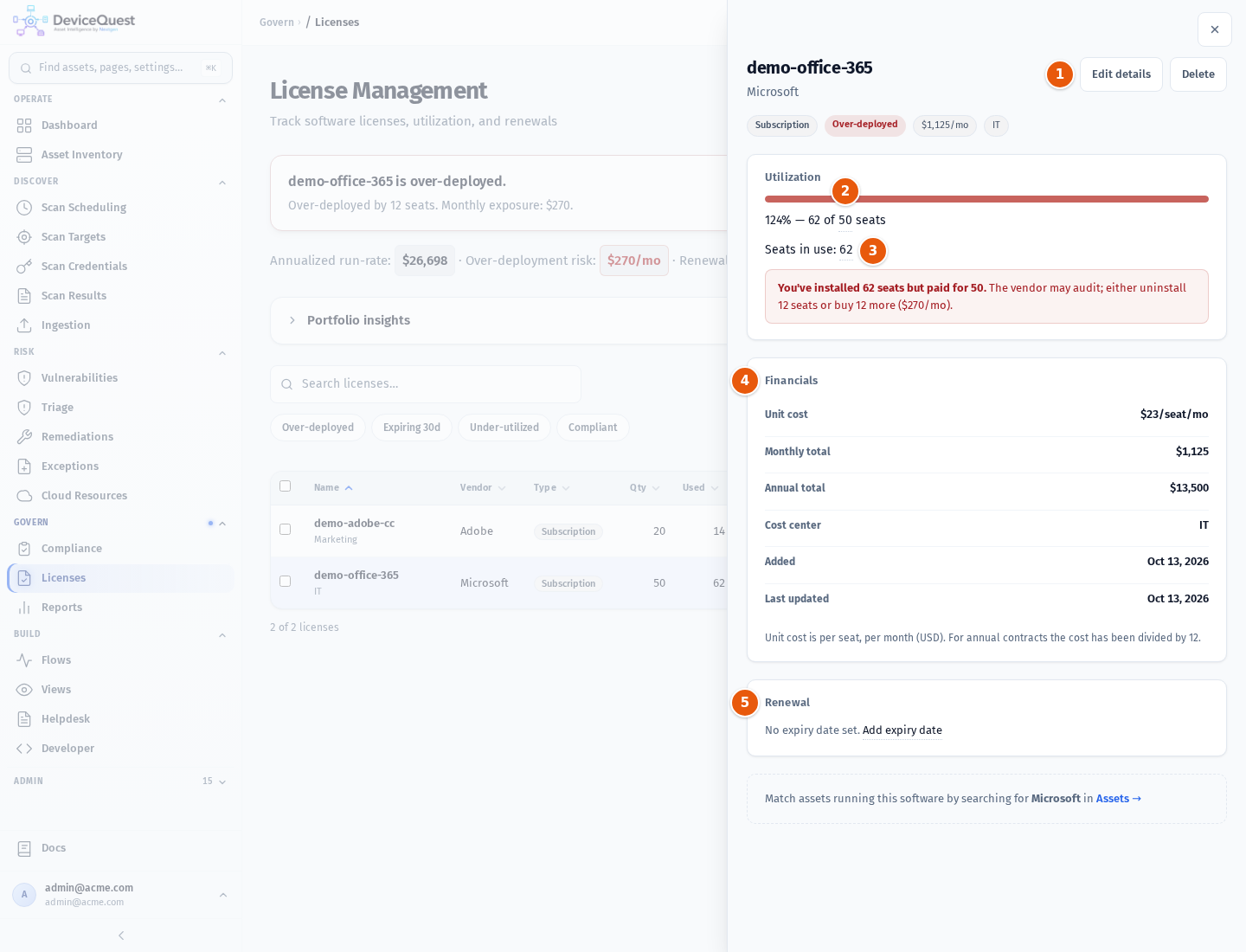Open Vulnerabilities shield icon
The image size is (1246, 952).
[24, 378]
